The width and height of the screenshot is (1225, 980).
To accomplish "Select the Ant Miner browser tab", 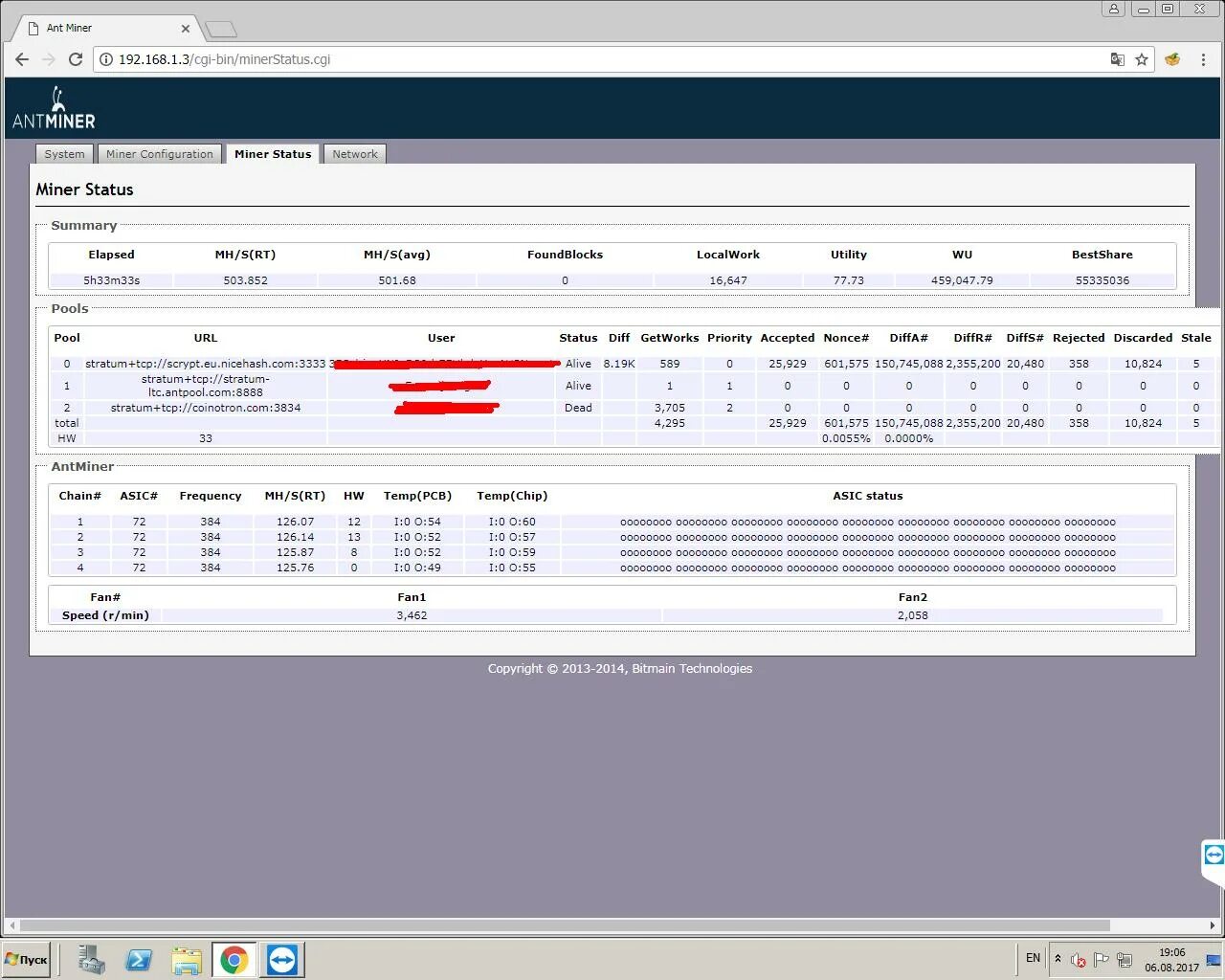I will (x=105, y=28).
